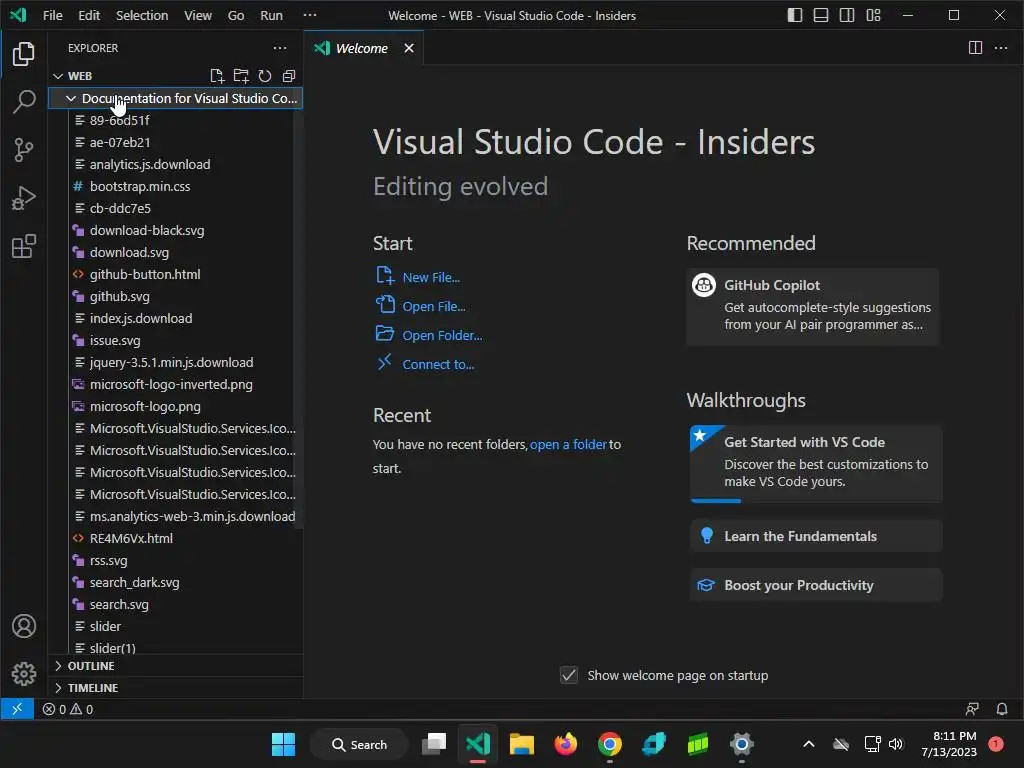Open Learn the Fundamentals walkthrough
This screenshot has width=1024, height=768.
point(816,536)
